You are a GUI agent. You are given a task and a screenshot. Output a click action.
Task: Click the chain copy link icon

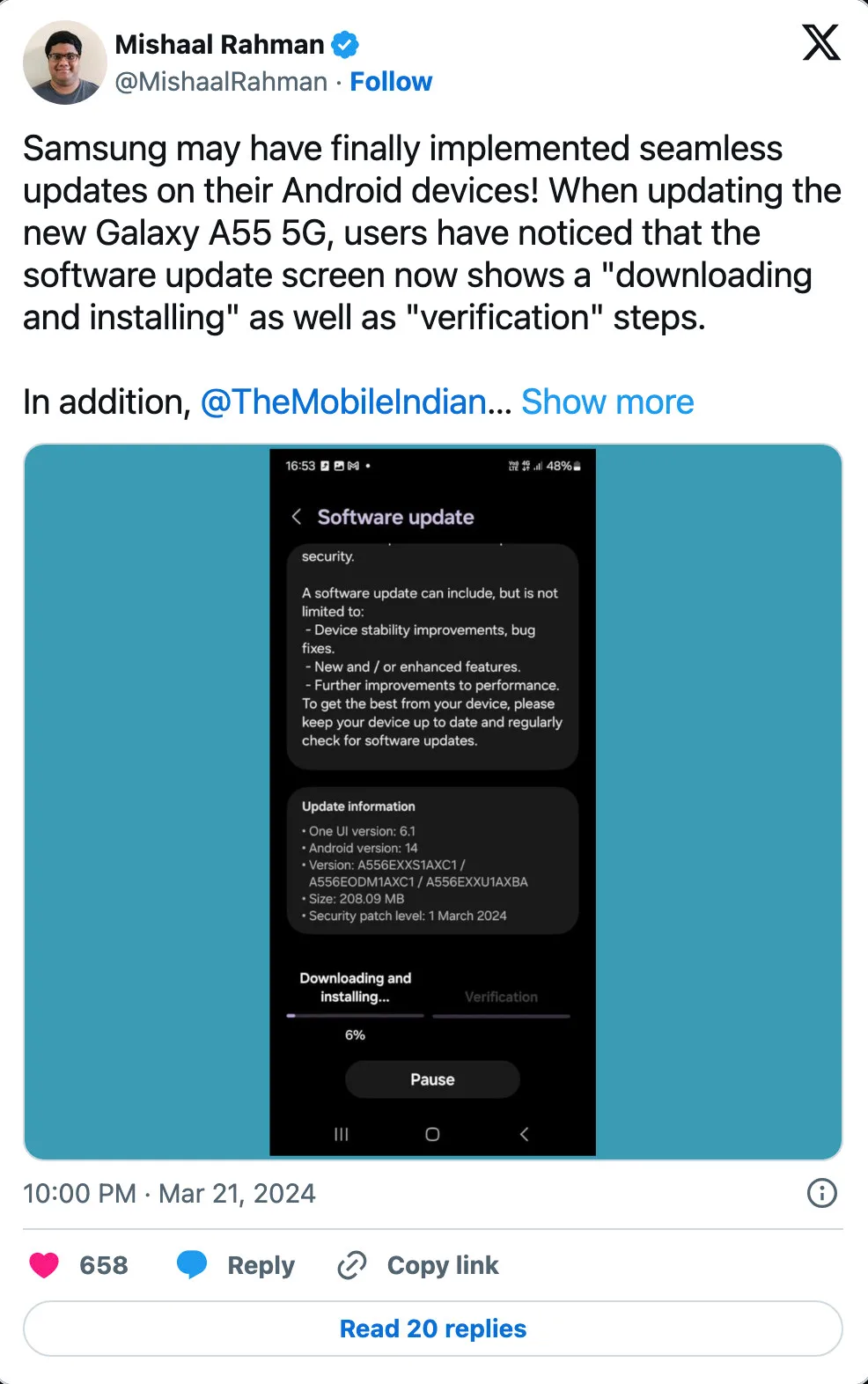coord(352,1265)
